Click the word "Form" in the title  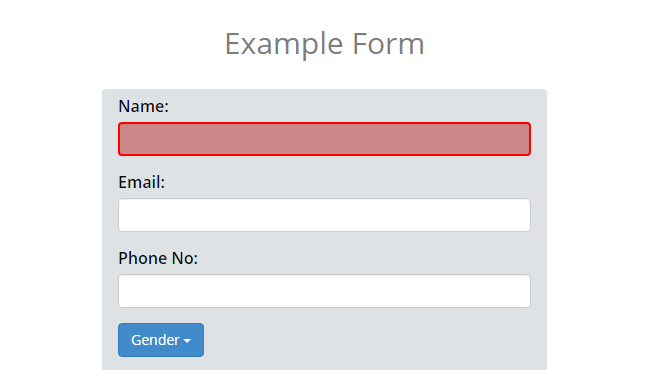click(388, 44)
